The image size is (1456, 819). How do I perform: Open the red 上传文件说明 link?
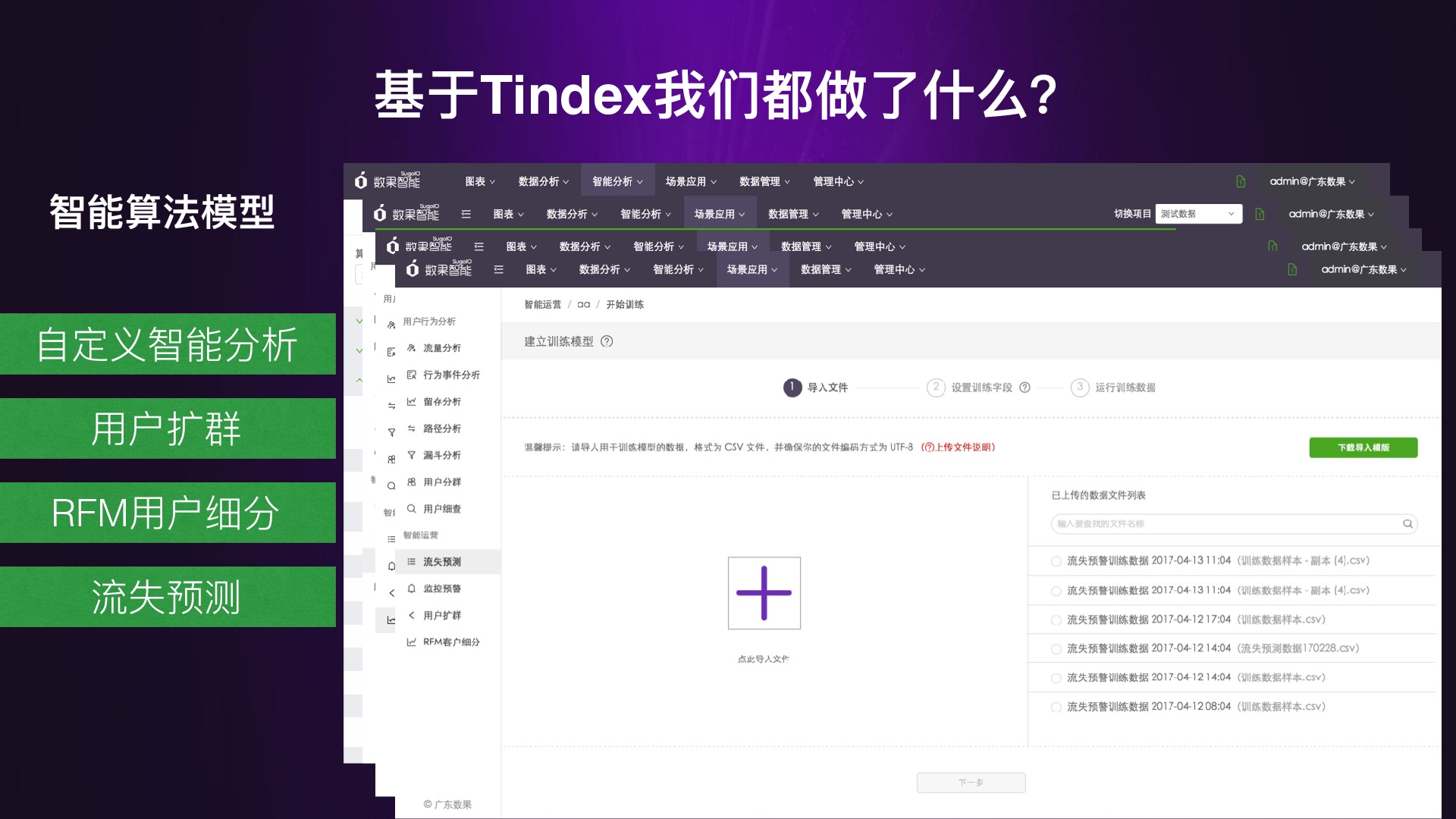click(x=958, y=447)
